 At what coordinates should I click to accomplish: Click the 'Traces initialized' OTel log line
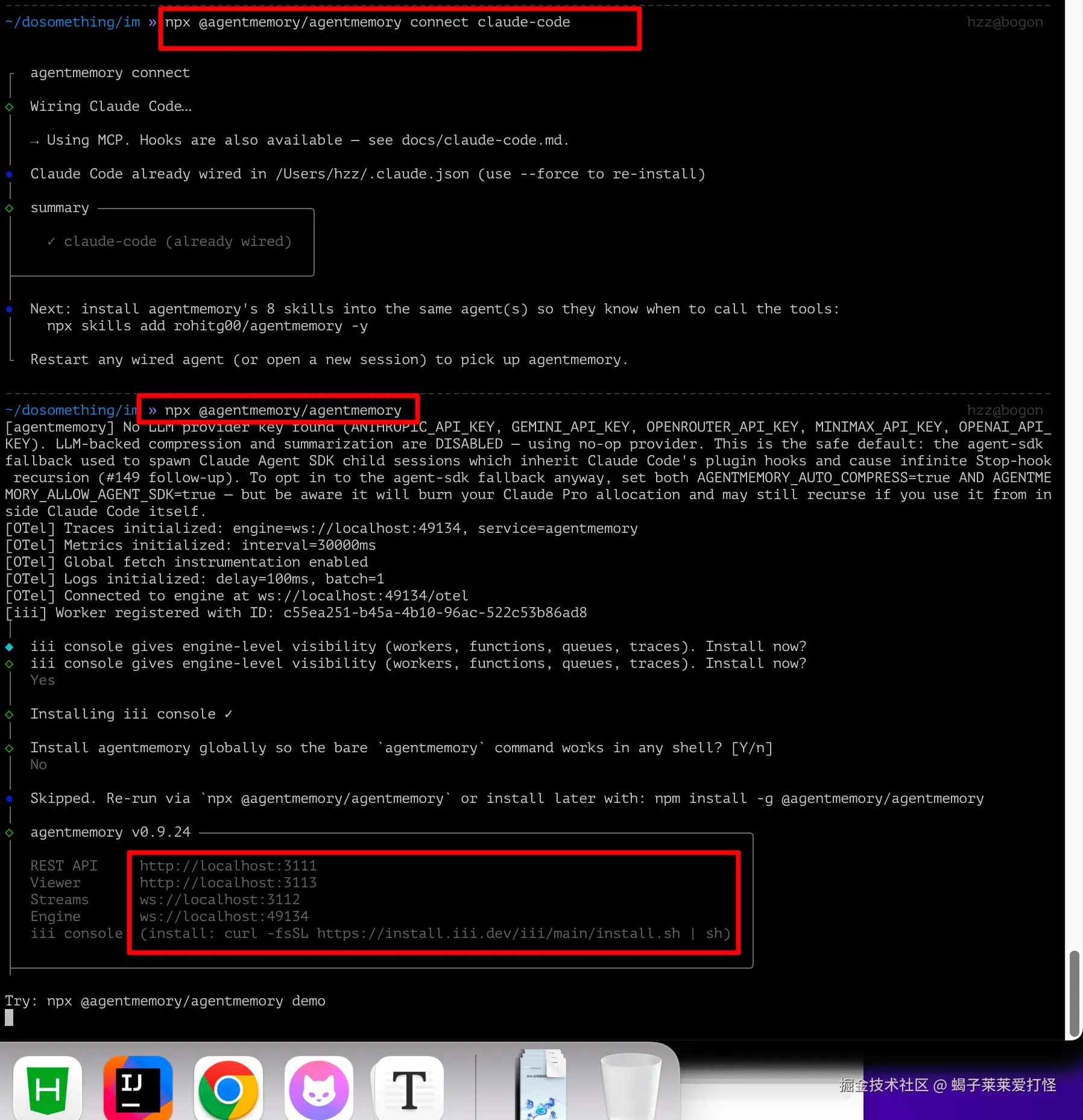tap(321, 528)
